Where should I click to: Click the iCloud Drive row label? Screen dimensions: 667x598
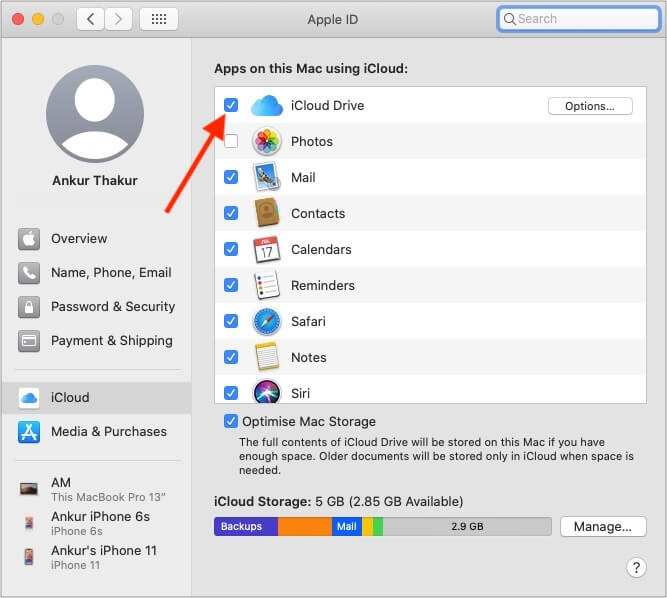tap(327, 105)
